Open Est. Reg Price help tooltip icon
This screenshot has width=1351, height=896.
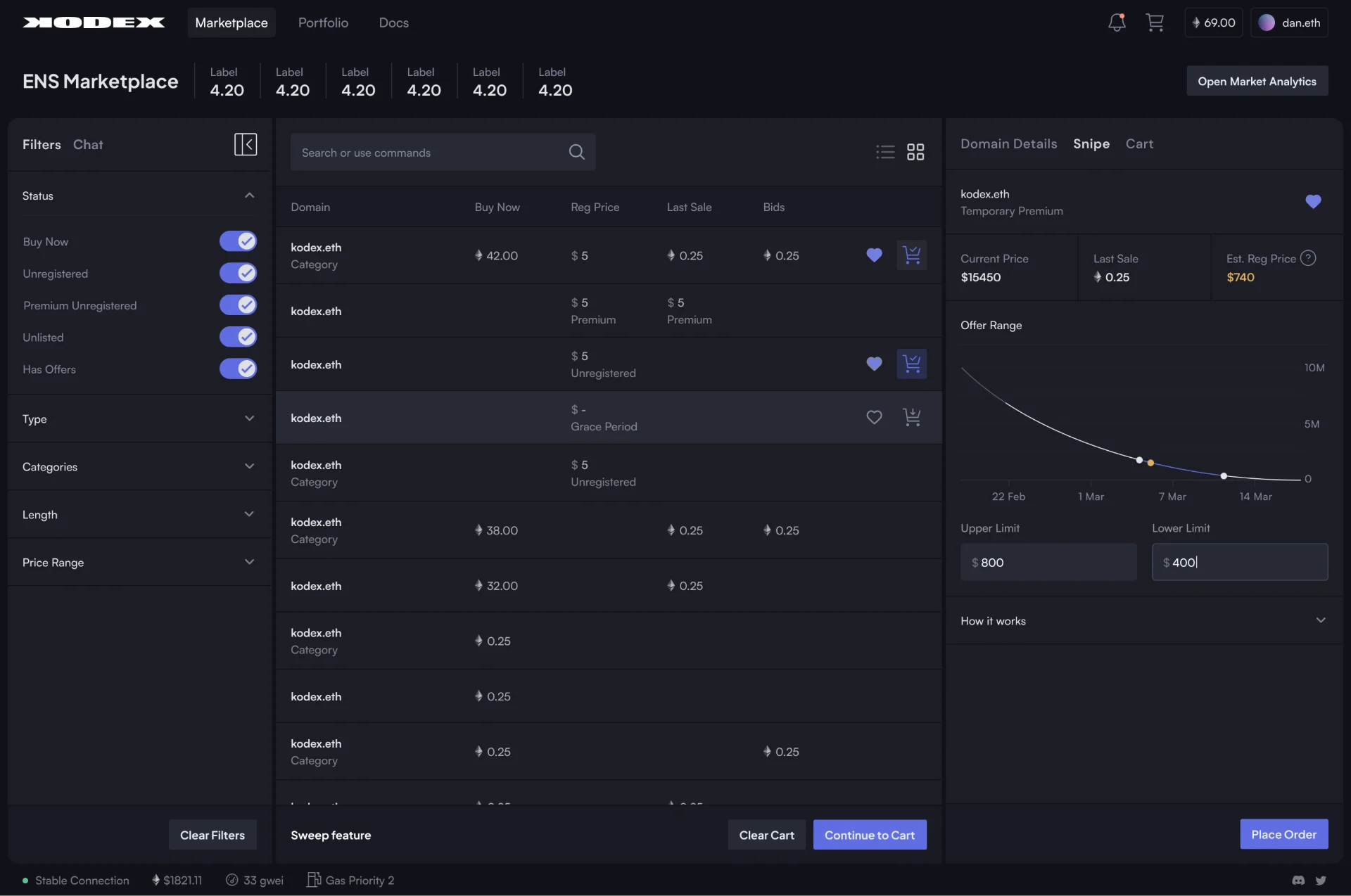1308,258
